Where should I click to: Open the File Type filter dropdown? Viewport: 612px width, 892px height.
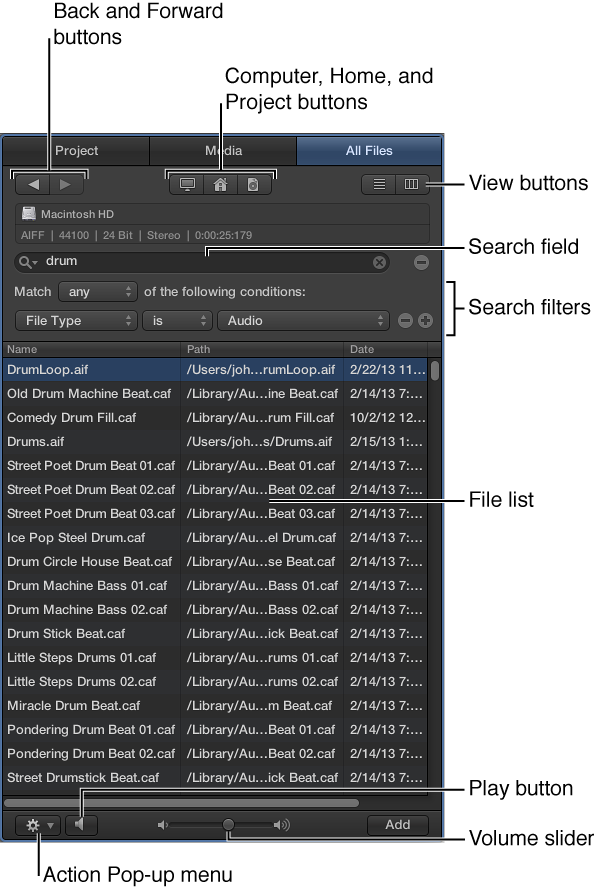click(76, 320)
